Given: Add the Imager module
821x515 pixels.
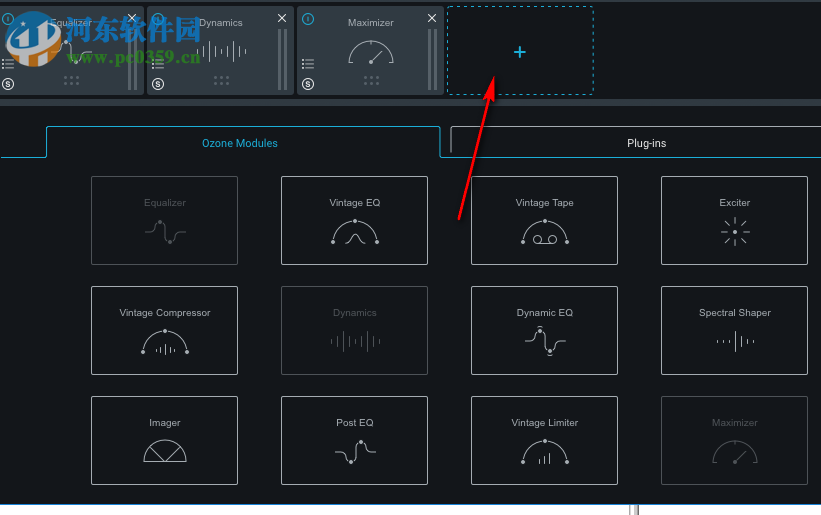Looking at the screenshot, I should point(164,440).
